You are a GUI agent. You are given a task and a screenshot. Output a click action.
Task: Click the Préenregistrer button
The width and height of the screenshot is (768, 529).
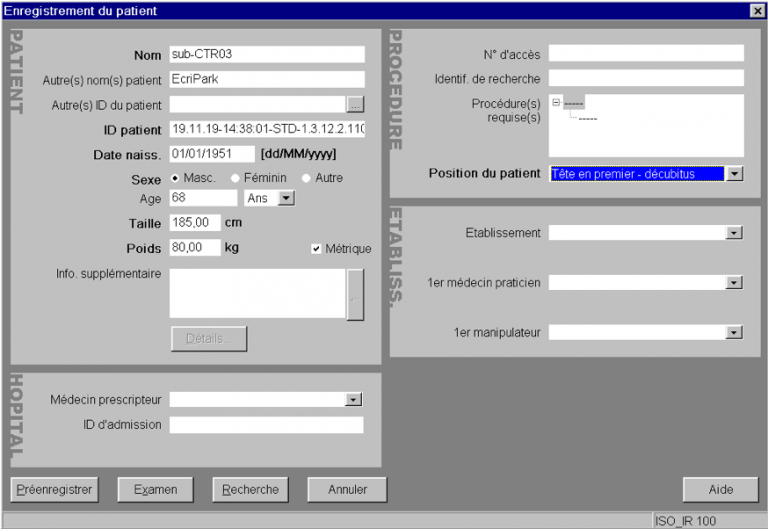point(53,490)
